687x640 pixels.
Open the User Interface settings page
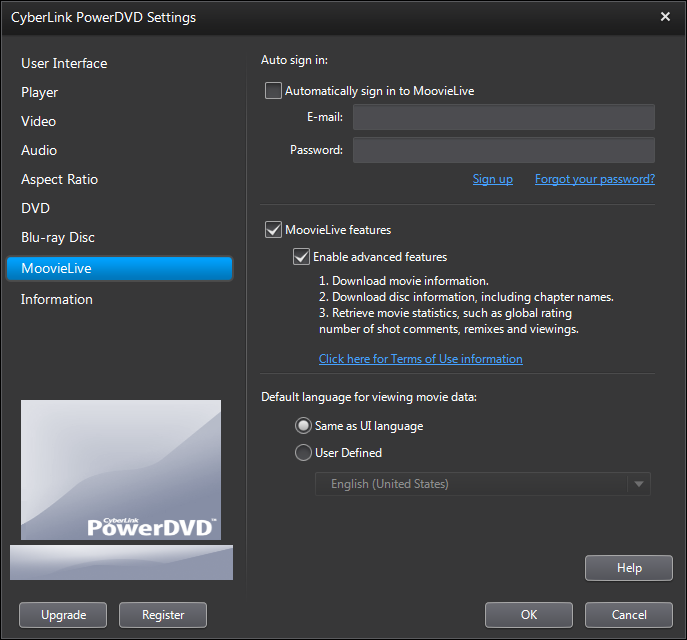[x=64, y=63]
